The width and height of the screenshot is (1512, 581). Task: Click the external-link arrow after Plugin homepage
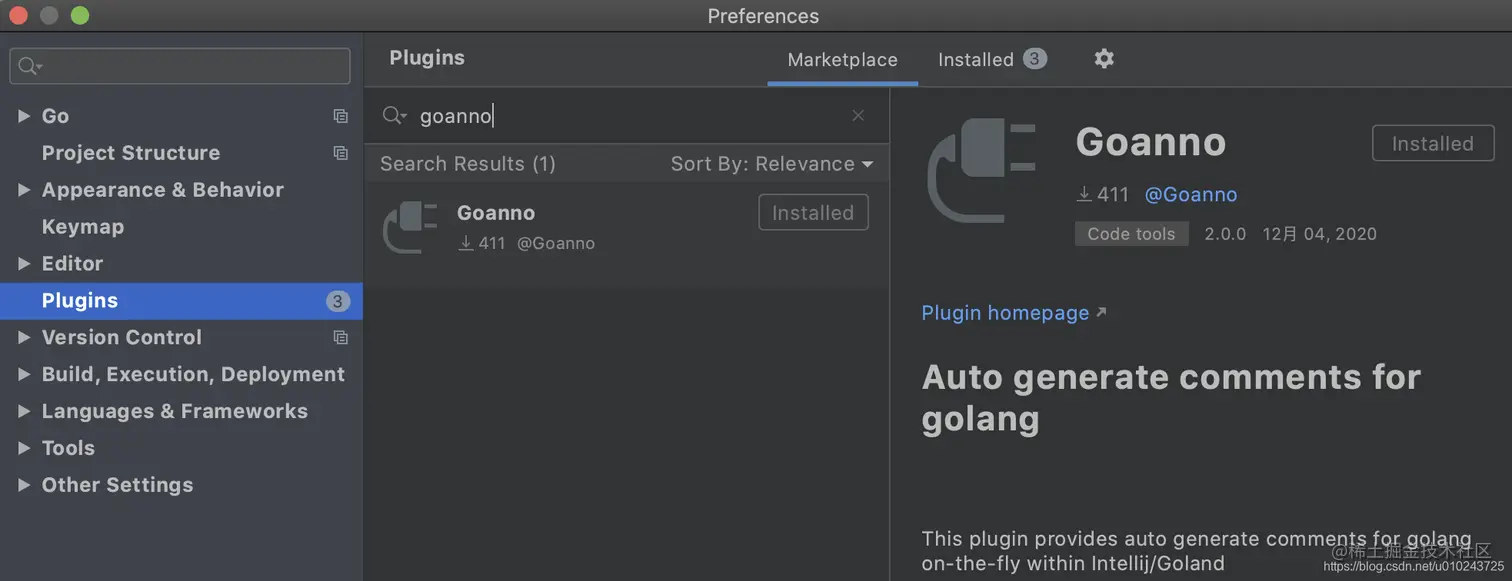tap(1102, 312)
